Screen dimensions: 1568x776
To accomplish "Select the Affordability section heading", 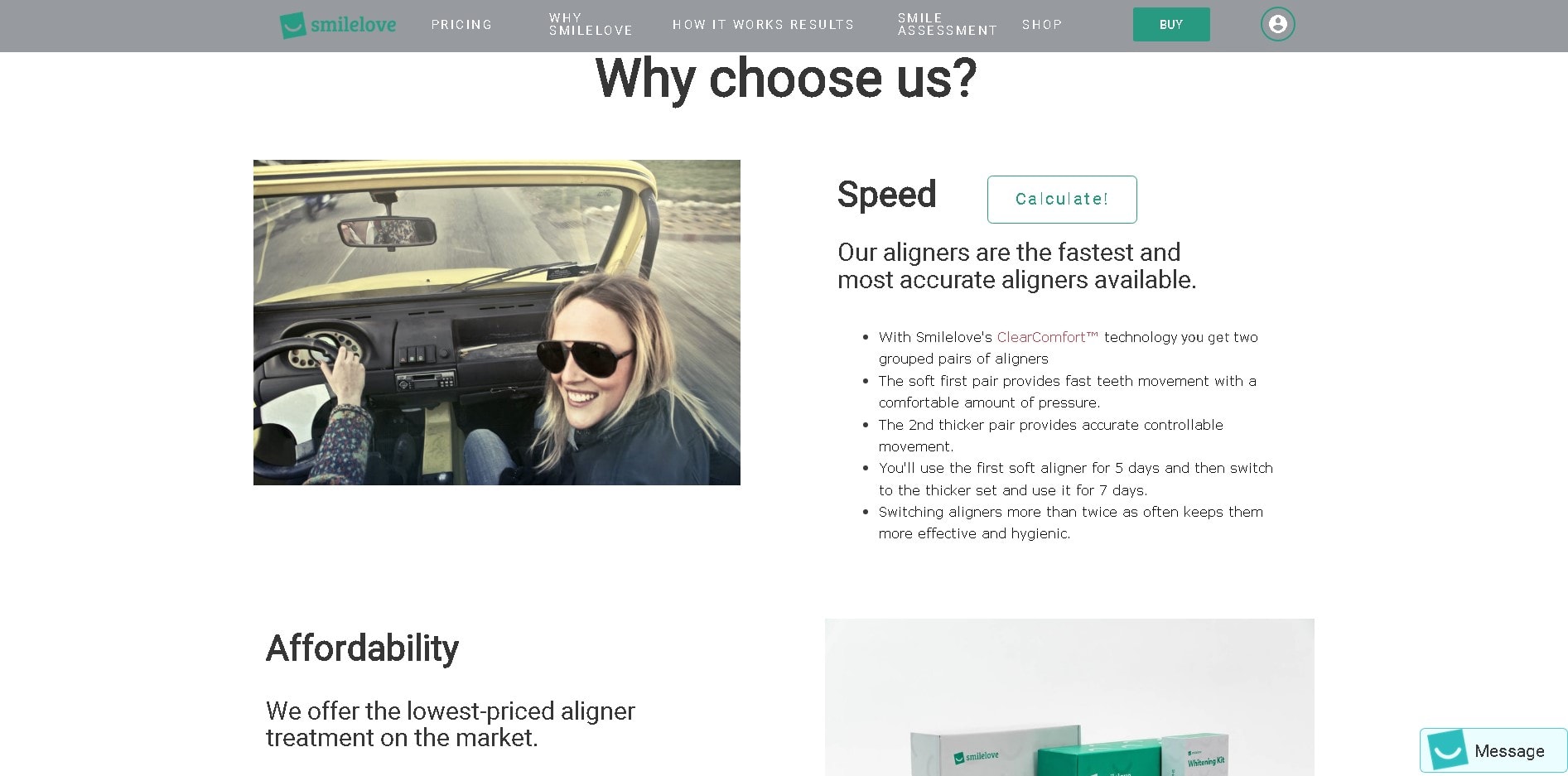I will point(362,648).
